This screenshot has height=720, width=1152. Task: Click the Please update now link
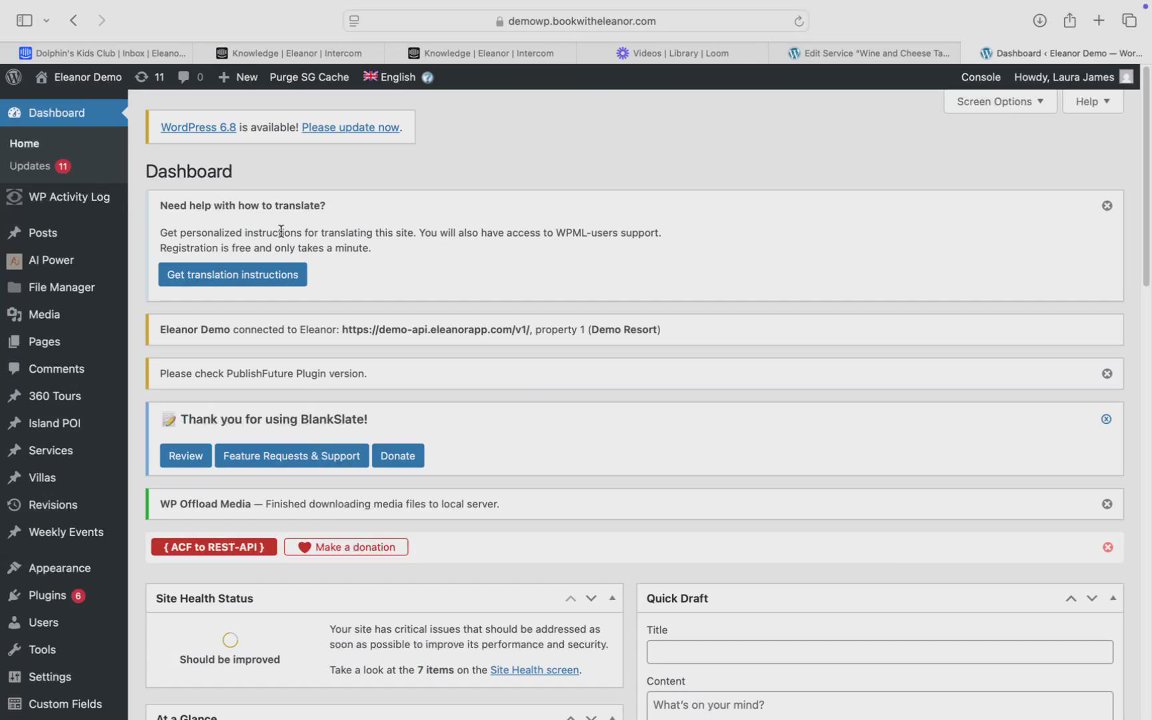click(350, 127)
